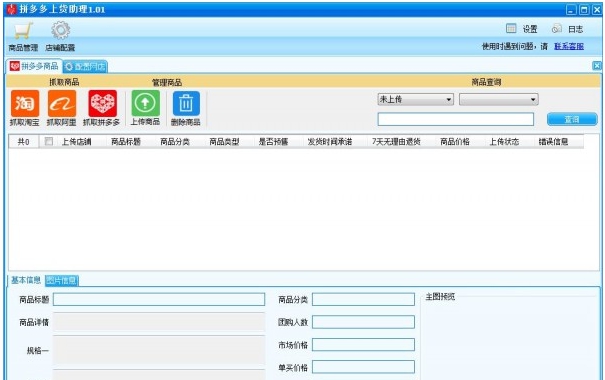Toggle the select-all checkbox in table header
Image resolution: width=605 pixels, height=380 pixels.
pyautogui.click(x=49, y=141)
